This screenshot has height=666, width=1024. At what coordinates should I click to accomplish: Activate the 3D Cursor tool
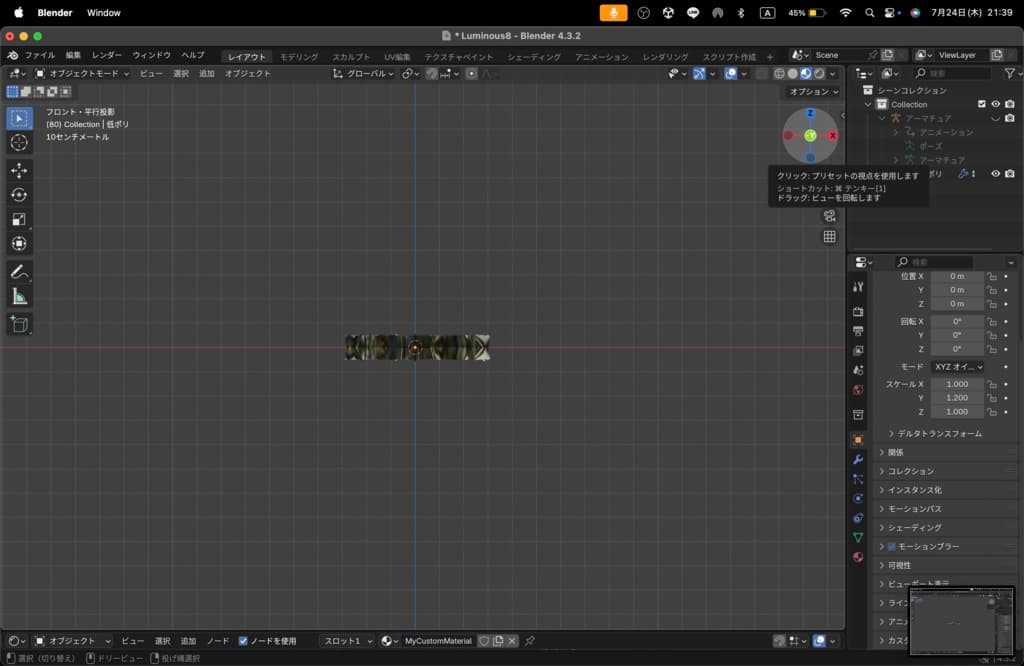19,143
